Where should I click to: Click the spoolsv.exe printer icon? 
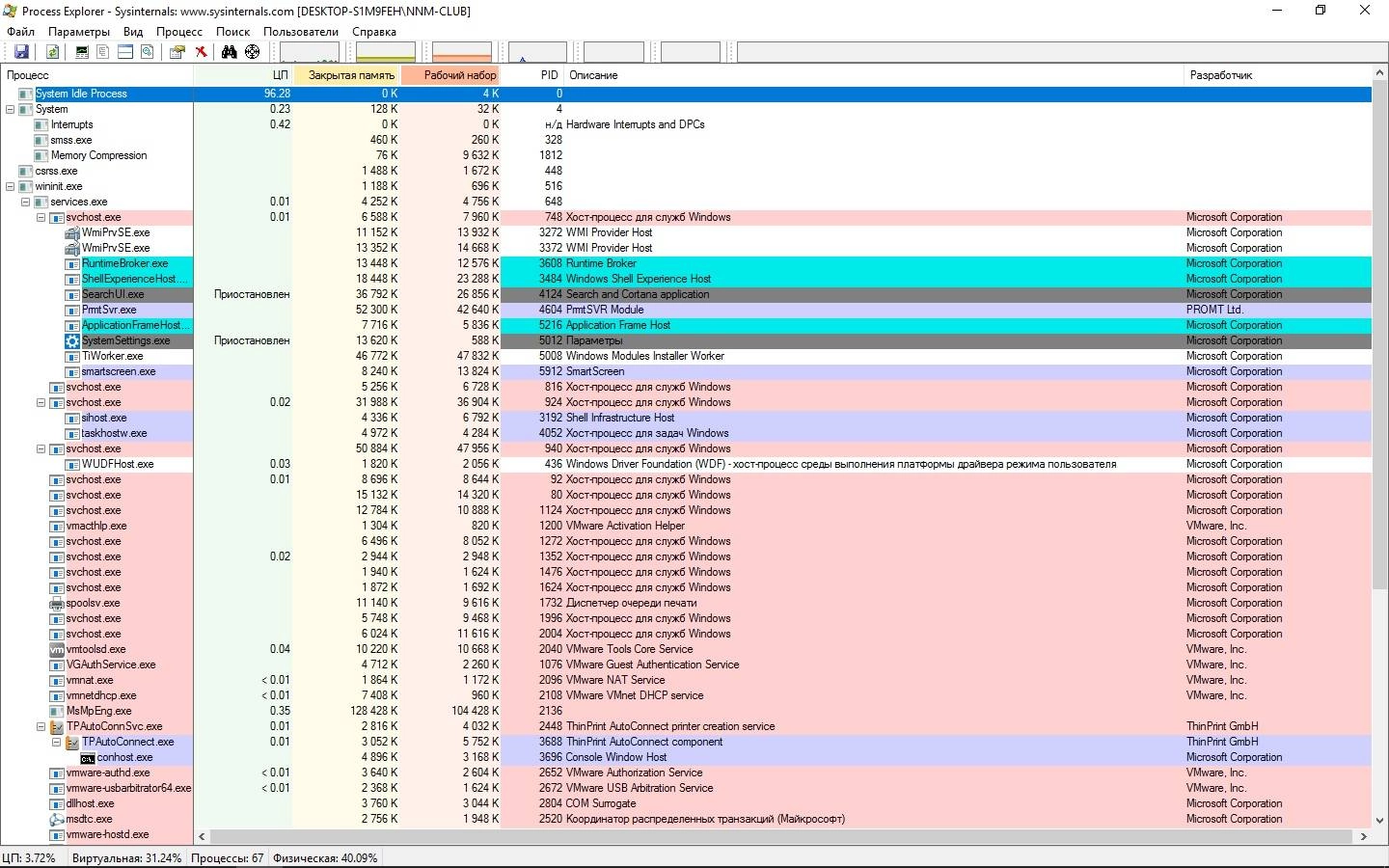[57, 603]
